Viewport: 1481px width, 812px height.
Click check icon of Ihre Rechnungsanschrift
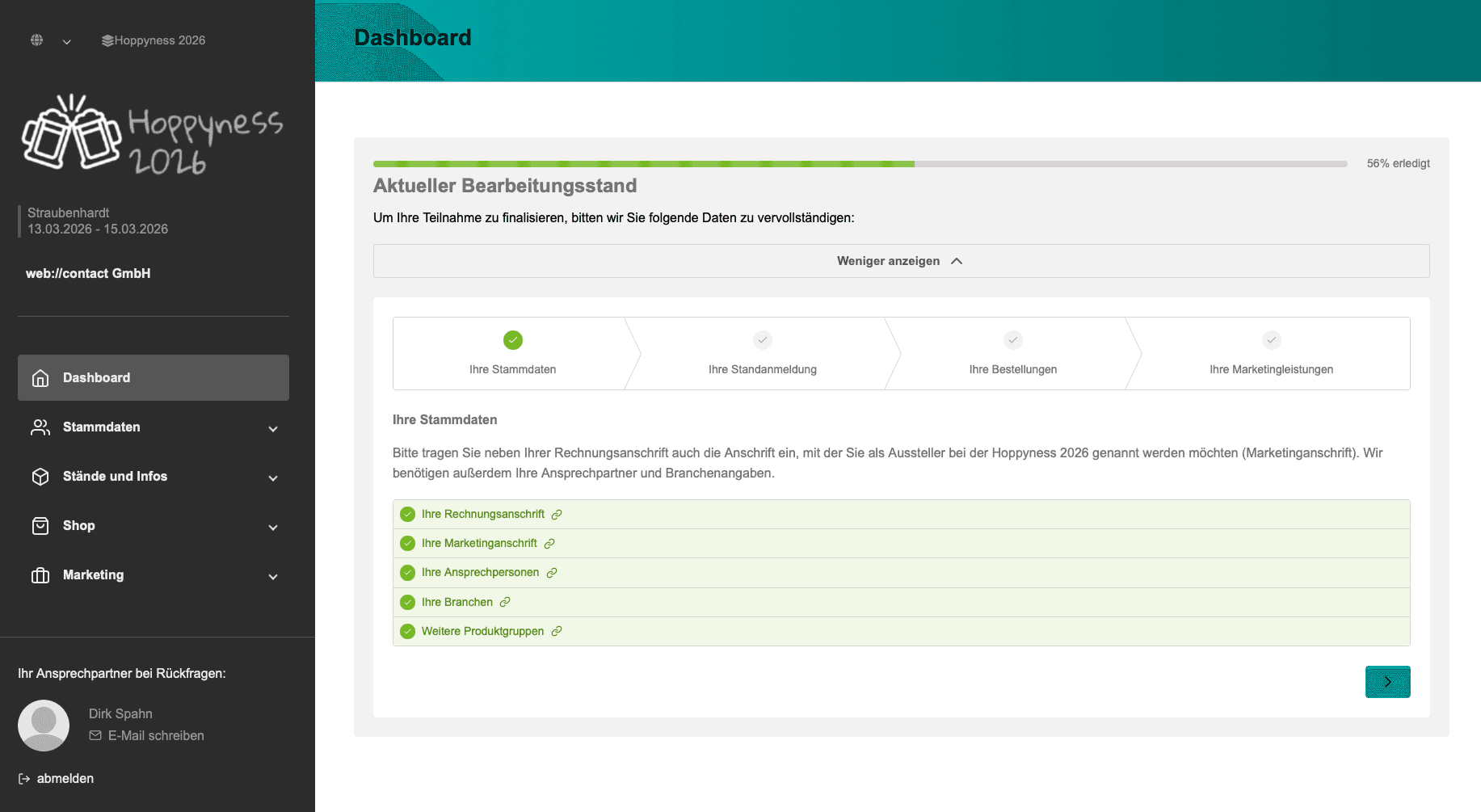coord(408,515)
